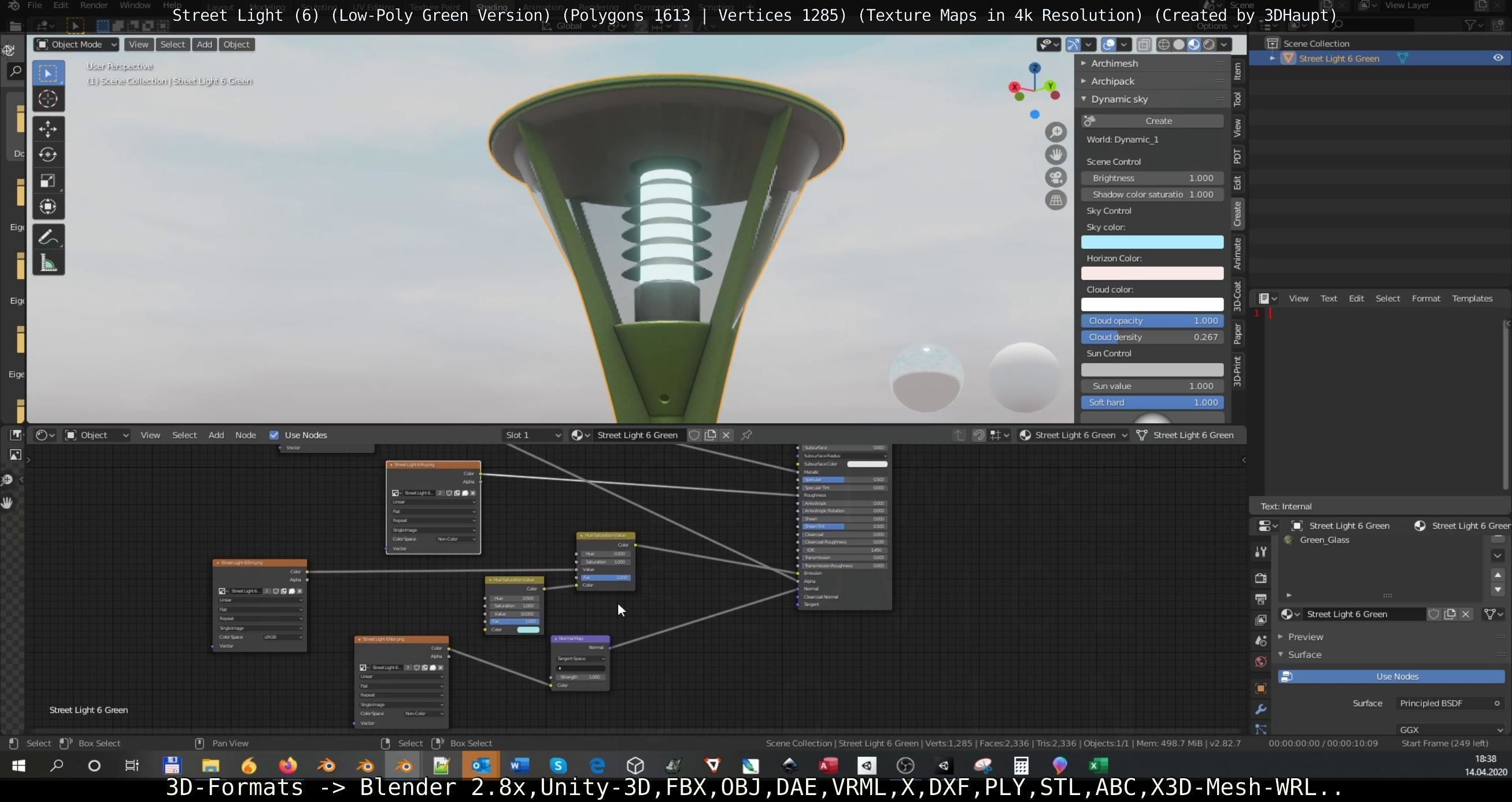Select the Move tool

coord(48,128)
